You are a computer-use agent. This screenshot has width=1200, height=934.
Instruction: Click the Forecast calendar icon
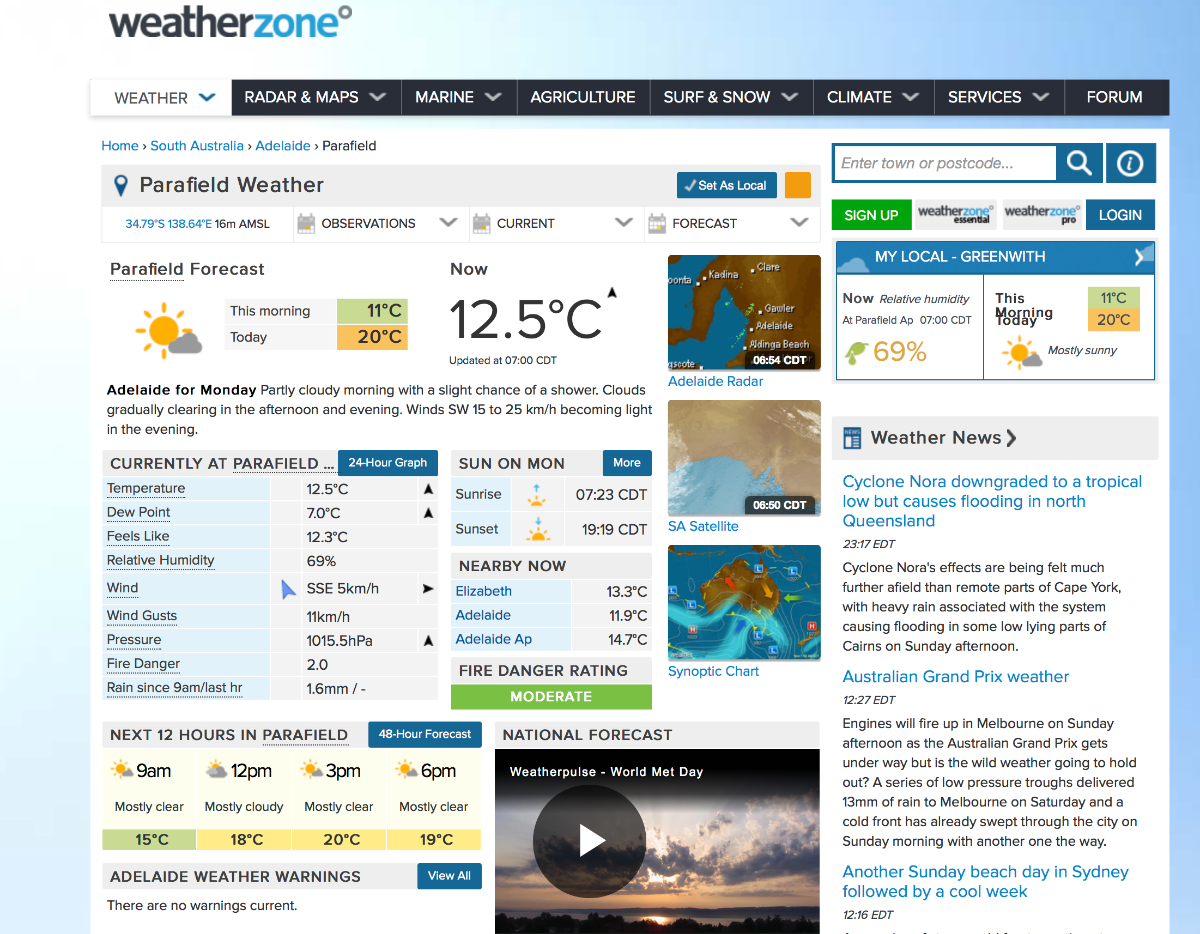pyautogui.click(x=657, y=223)
